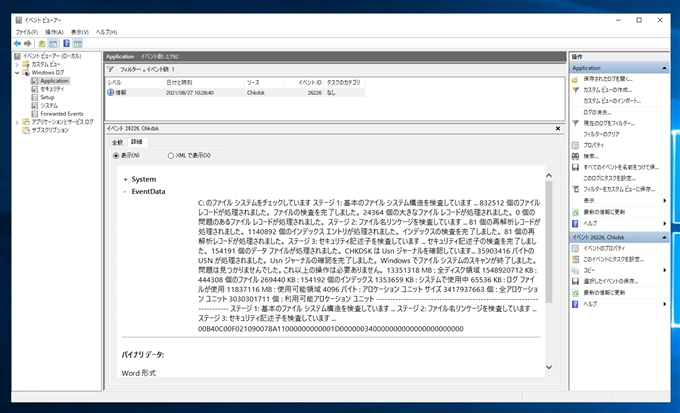Click the Word 形式 binary data label

pyautogui.click(x=138, y=373)
